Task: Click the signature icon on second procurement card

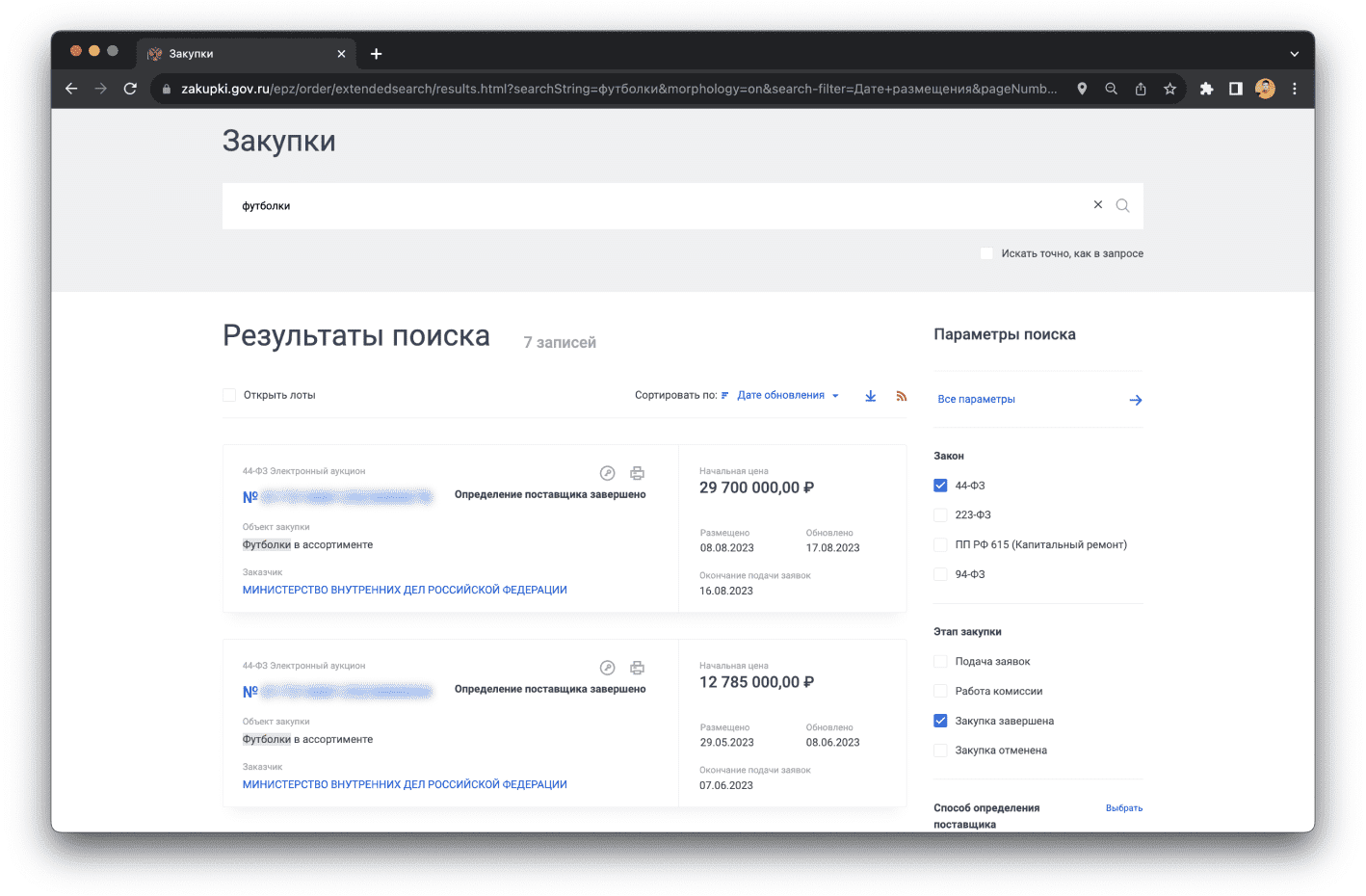Action: coord(607,668)
